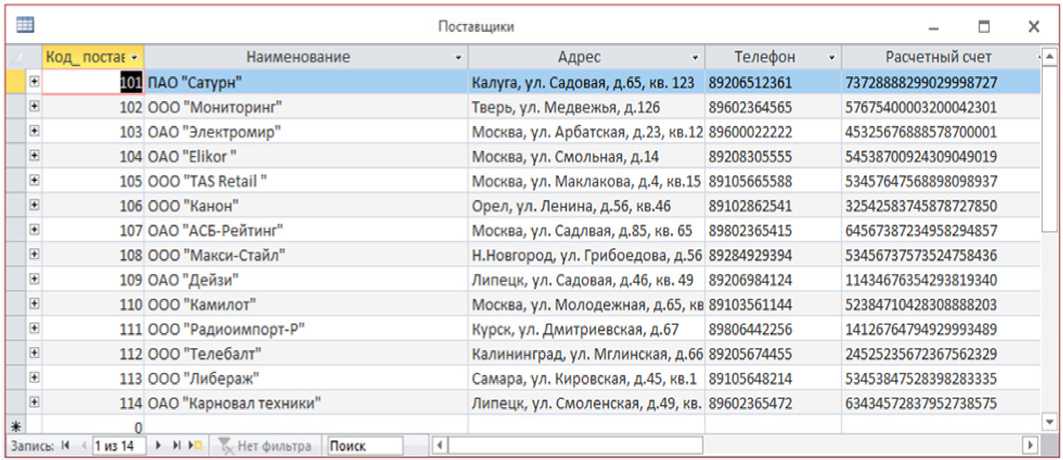Image resolution: width=1063 pixels, height=460 pixels.
Task: Select address Москва, ул. Смольная, д.14
Action: [x=586, y=156]
